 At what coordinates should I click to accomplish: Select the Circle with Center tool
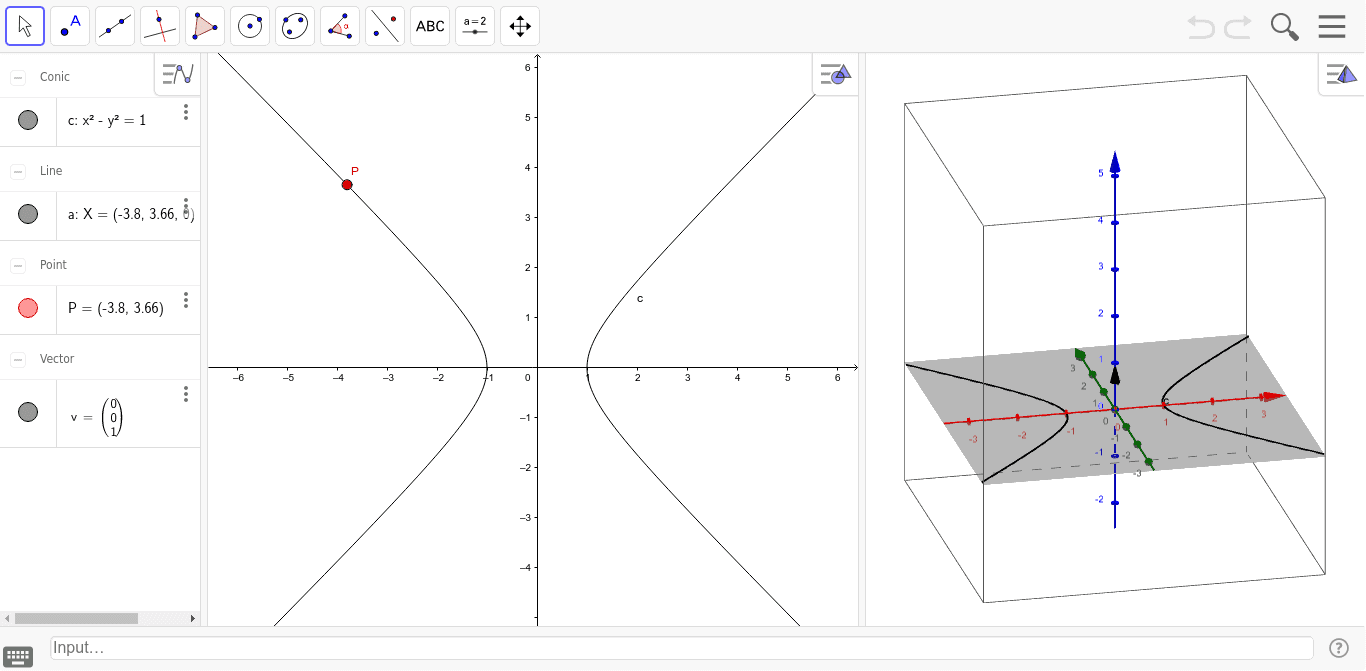250,26
